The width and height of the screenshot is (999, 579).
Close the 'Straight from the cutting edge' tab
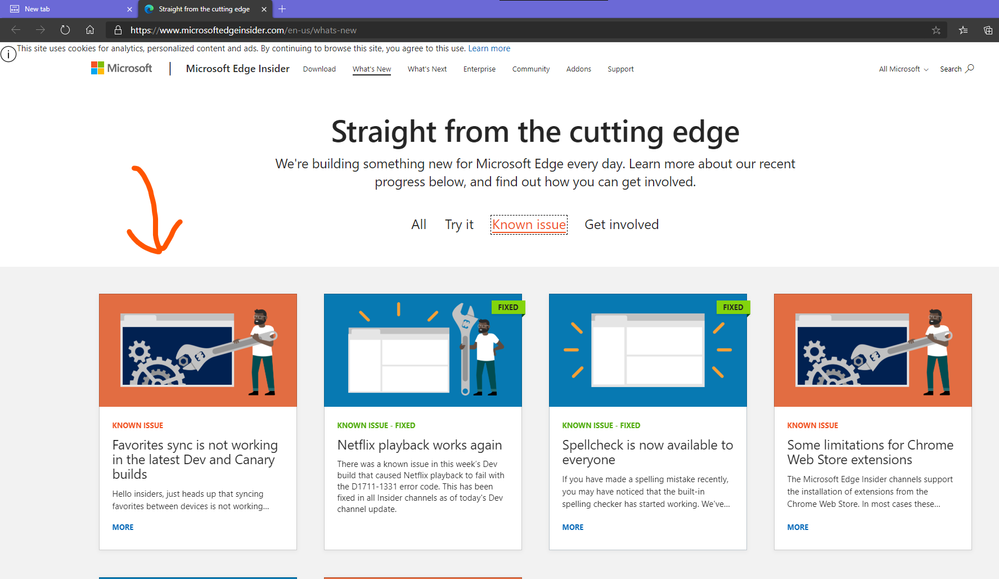coord(264,10)
